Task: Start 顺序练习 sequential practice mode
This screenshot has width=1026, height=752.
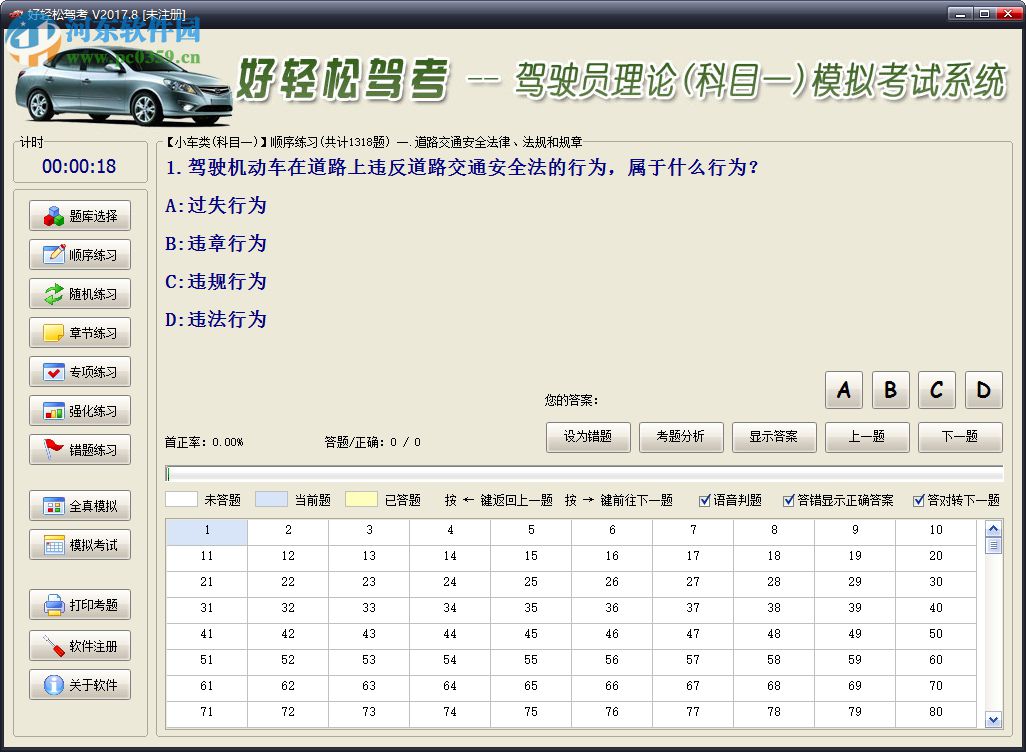Action: (79, 254)
